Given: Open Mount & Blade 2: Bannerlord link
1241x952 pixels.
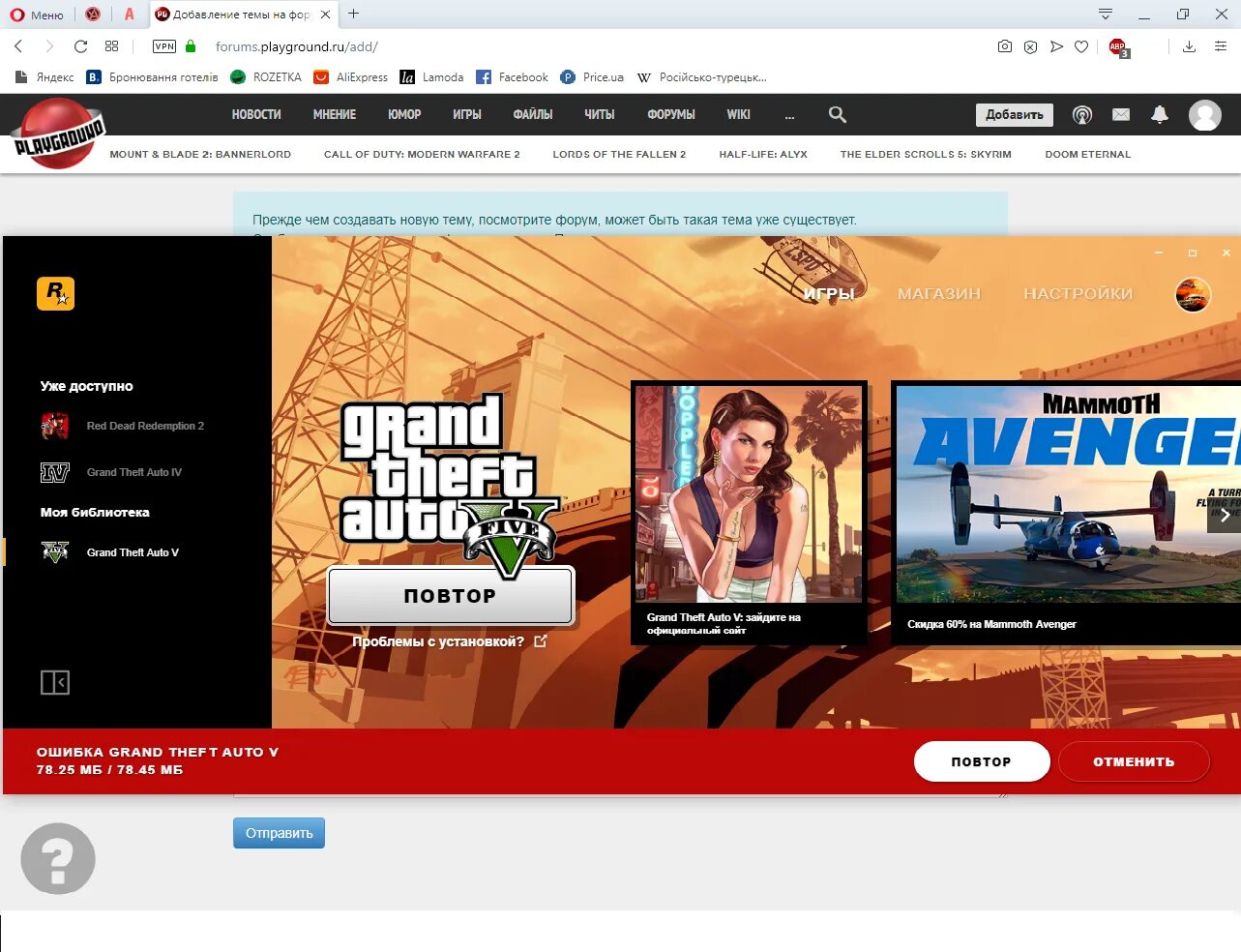Looking at the screenshot, I should [200, 154].
